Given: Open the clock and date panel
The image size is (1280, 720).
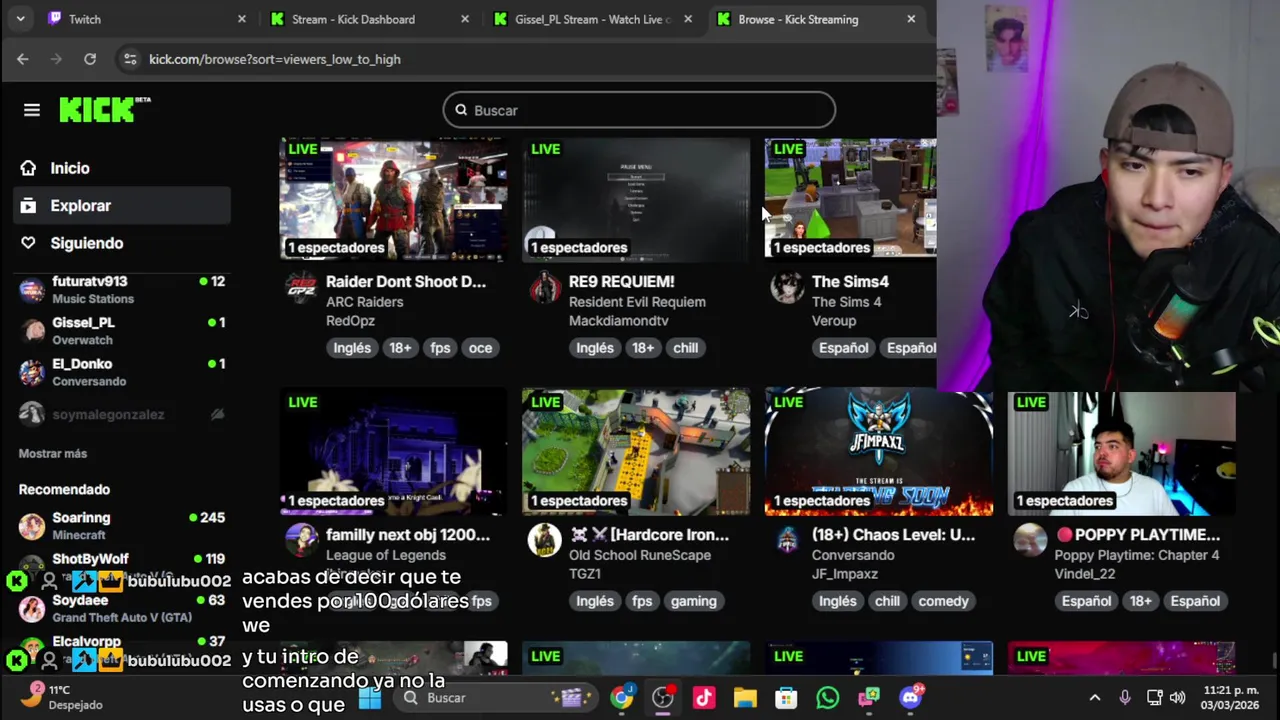Looking at the screenshot, I should 1231,697.
